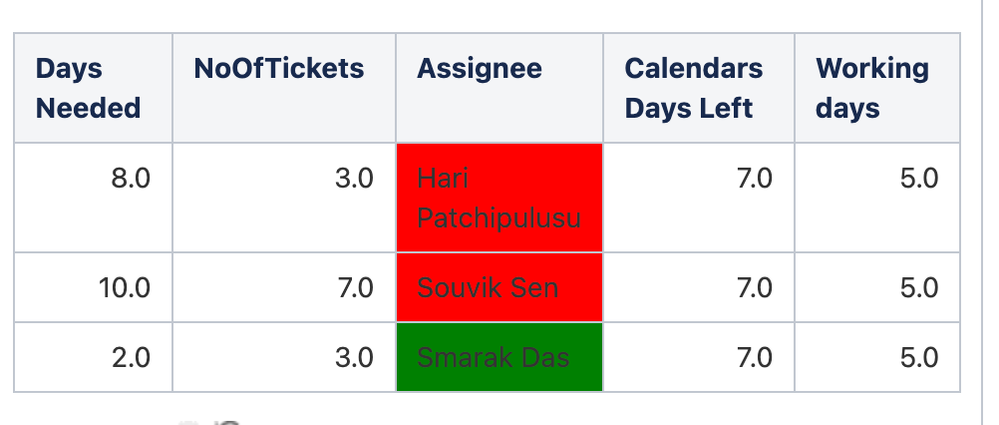999x425 pixels.
Task: Select the NoOfTickets column header
Action: (284, 88)
